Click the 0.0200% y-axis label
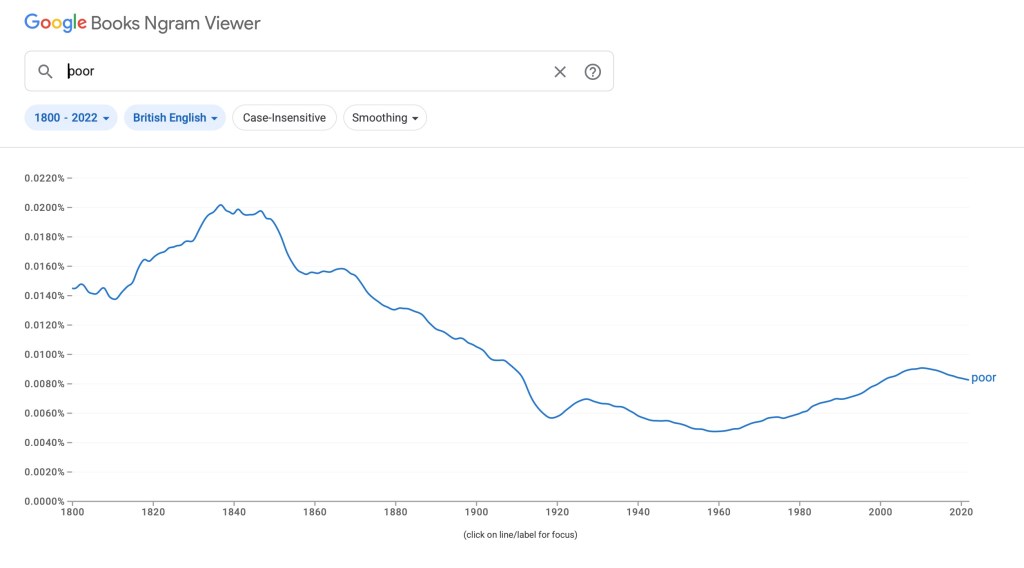The height and width of the screenshot is (568, 1024). coord(44,208)
